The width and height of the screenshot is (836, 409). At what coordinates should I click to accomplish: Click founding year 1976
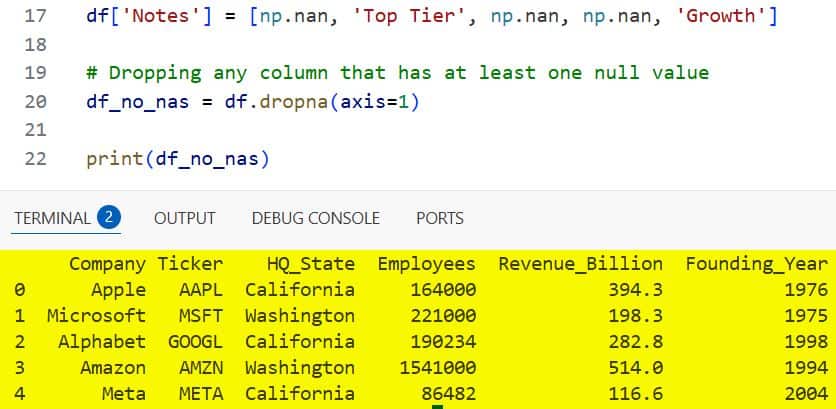[x=806, y=290]
